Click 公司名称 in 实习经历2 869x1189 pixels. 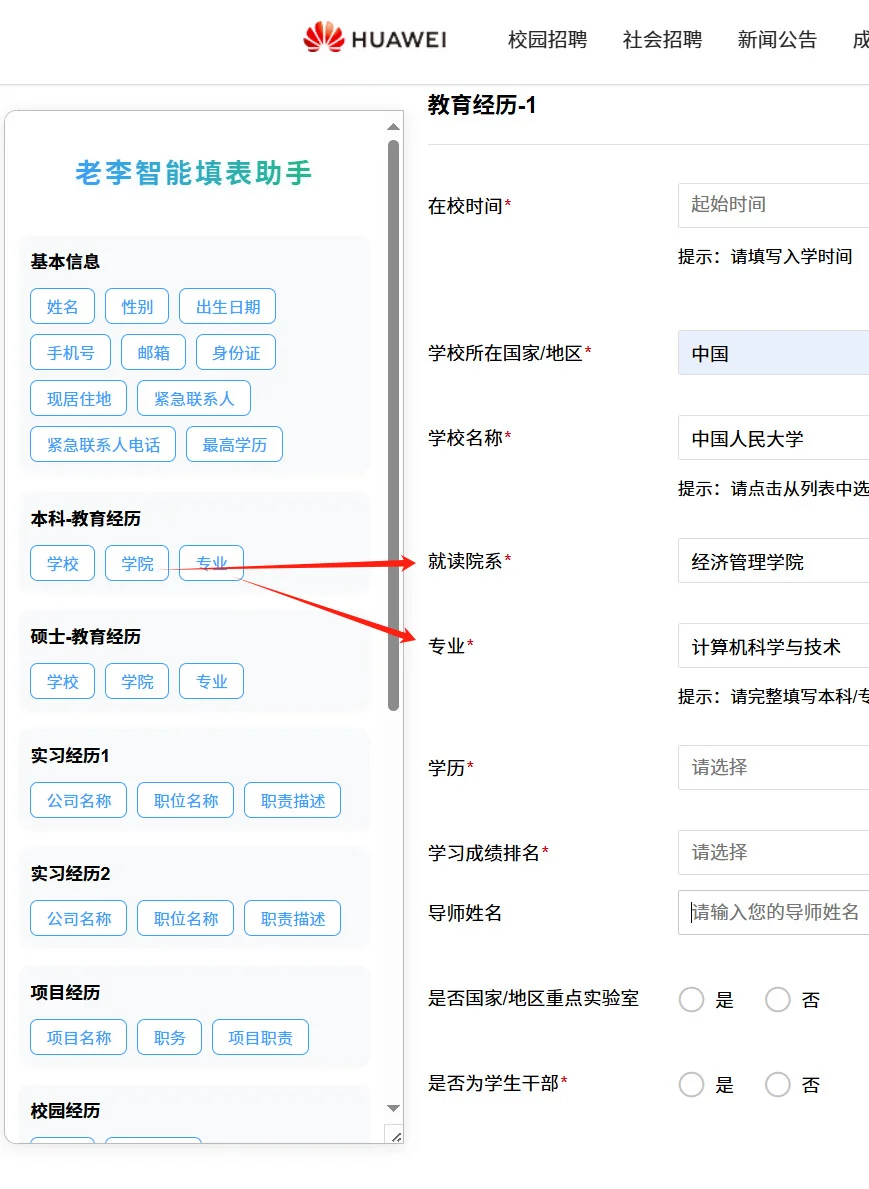click(x=79, y=918)
